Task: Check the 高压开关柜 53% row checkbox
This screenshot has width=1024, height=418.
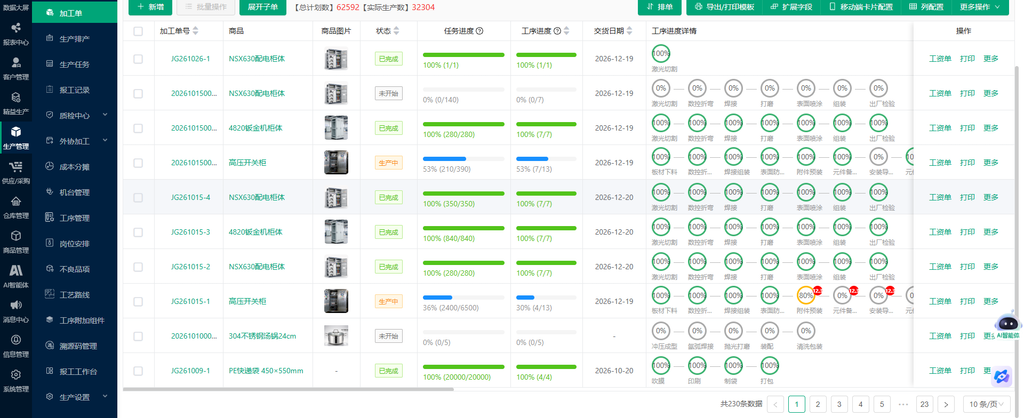Action: (x=138, y=163)
